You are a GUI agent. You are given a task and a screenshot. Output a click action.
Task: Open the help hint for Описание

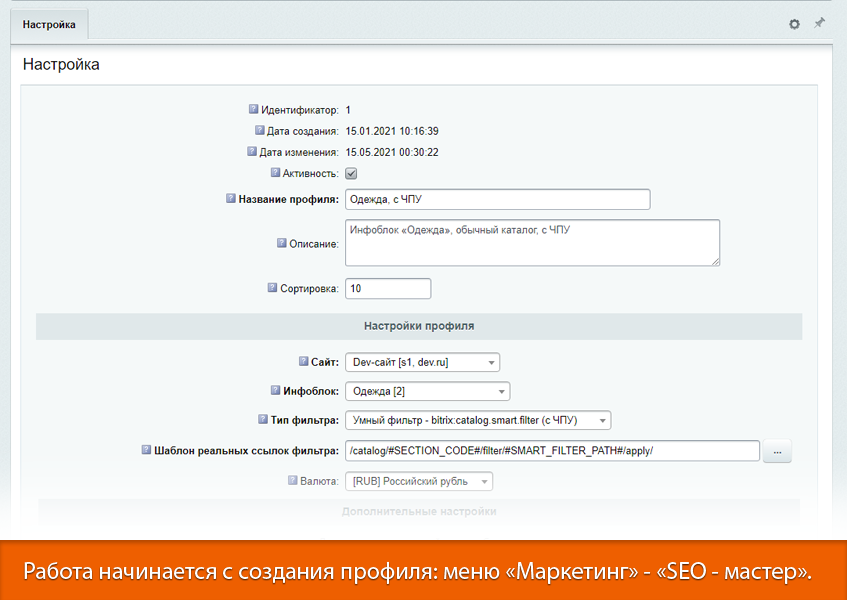(283, 240)
